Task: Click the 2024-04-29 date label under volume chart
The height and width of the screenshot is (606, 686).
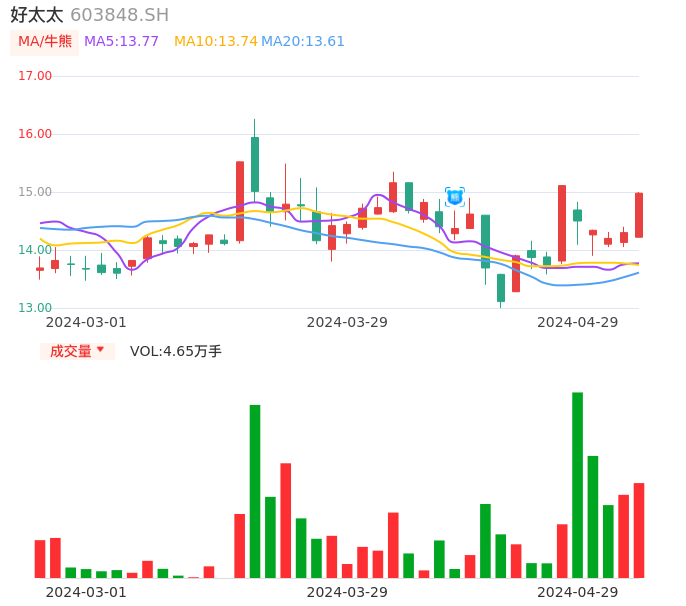Action: click(x=577, y=592)
